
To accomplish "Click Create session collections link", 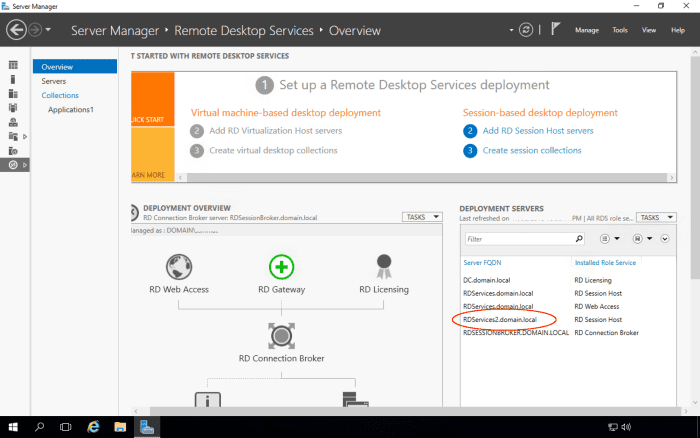I will pyautogui.click(x=532, y=150).
